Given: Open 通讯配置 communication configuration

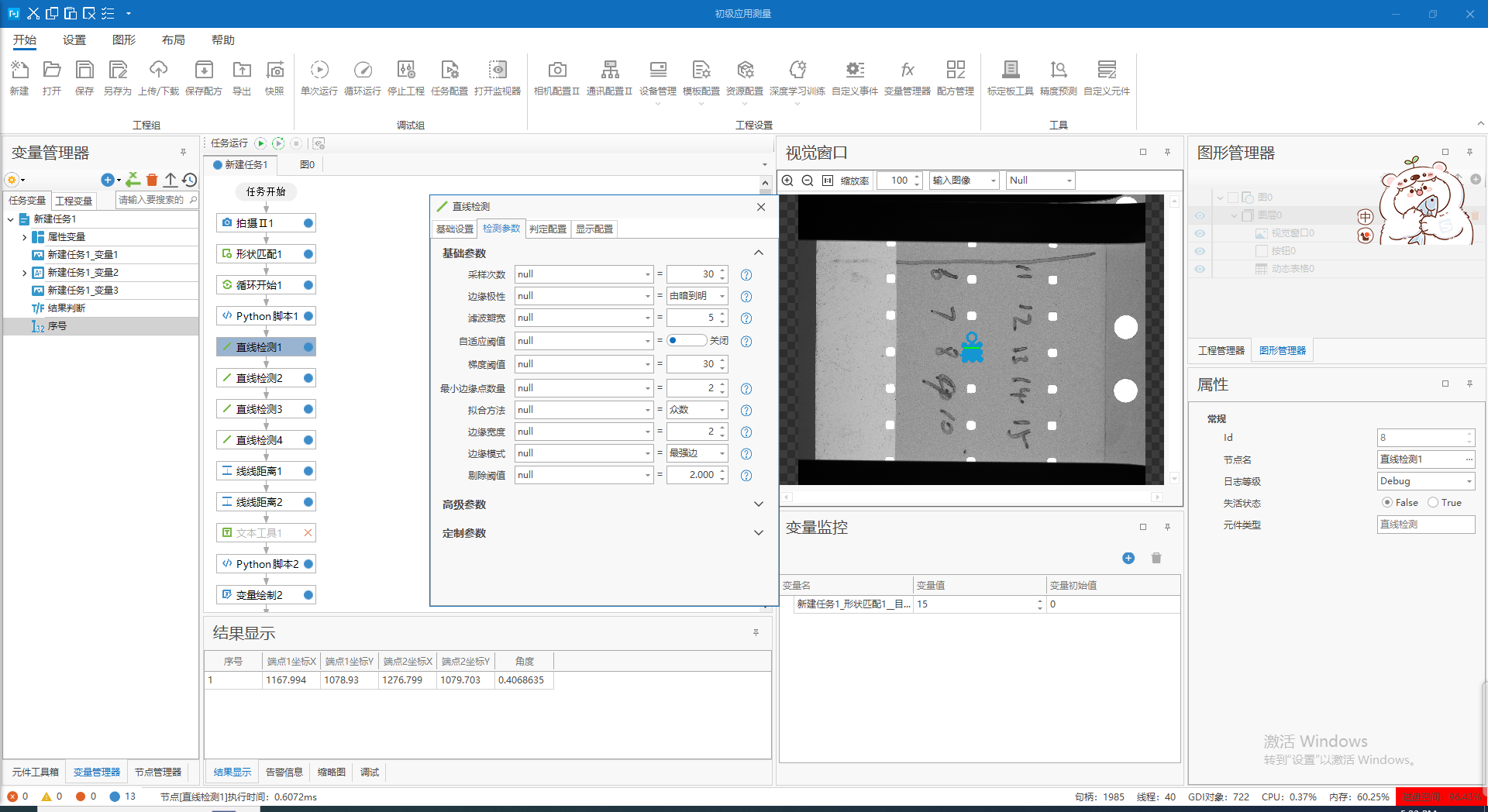Looking at the screenshot, I should 610,77.
